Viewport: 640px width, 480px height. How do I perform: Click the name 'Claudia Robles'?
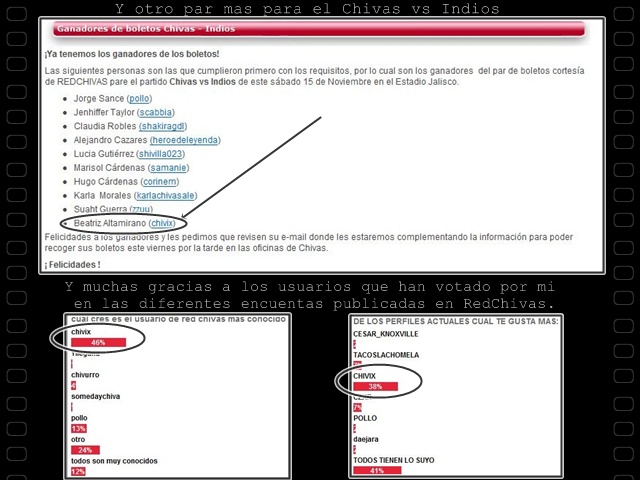pos(105,127)
